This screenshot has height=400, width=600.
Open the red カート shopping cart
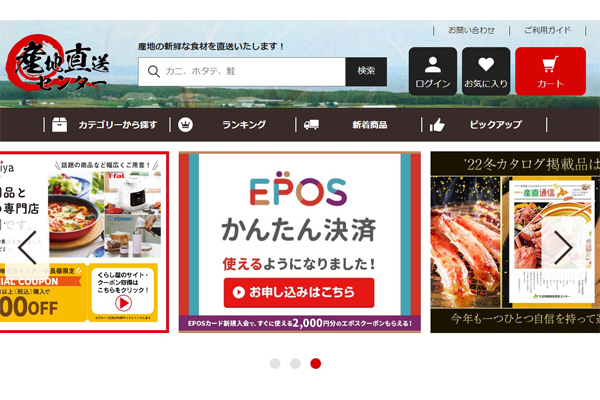[550, 71]
